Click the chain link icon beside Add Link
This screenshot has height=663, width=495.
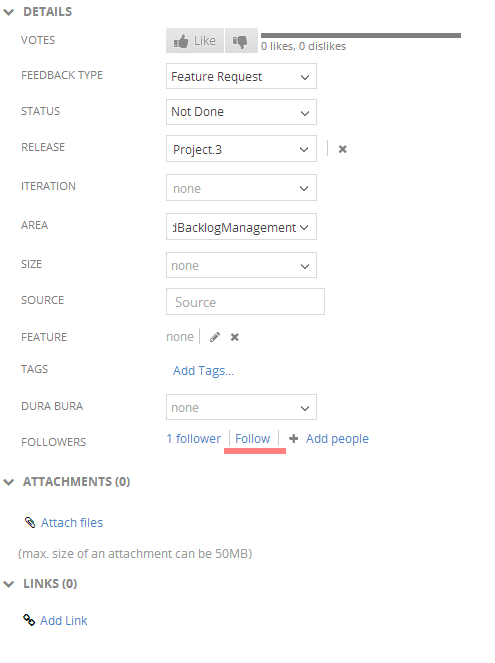29,620
